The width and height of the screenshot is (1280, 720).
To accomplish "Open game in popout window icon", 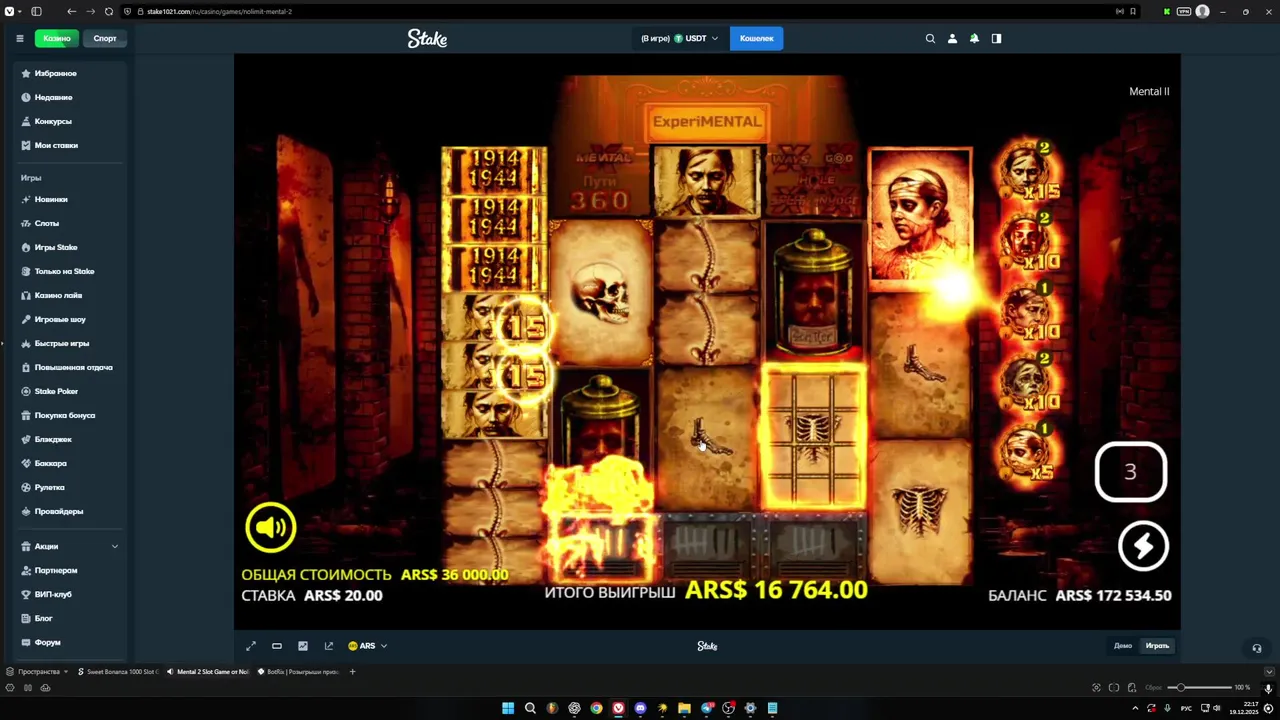I will (329, 646).
